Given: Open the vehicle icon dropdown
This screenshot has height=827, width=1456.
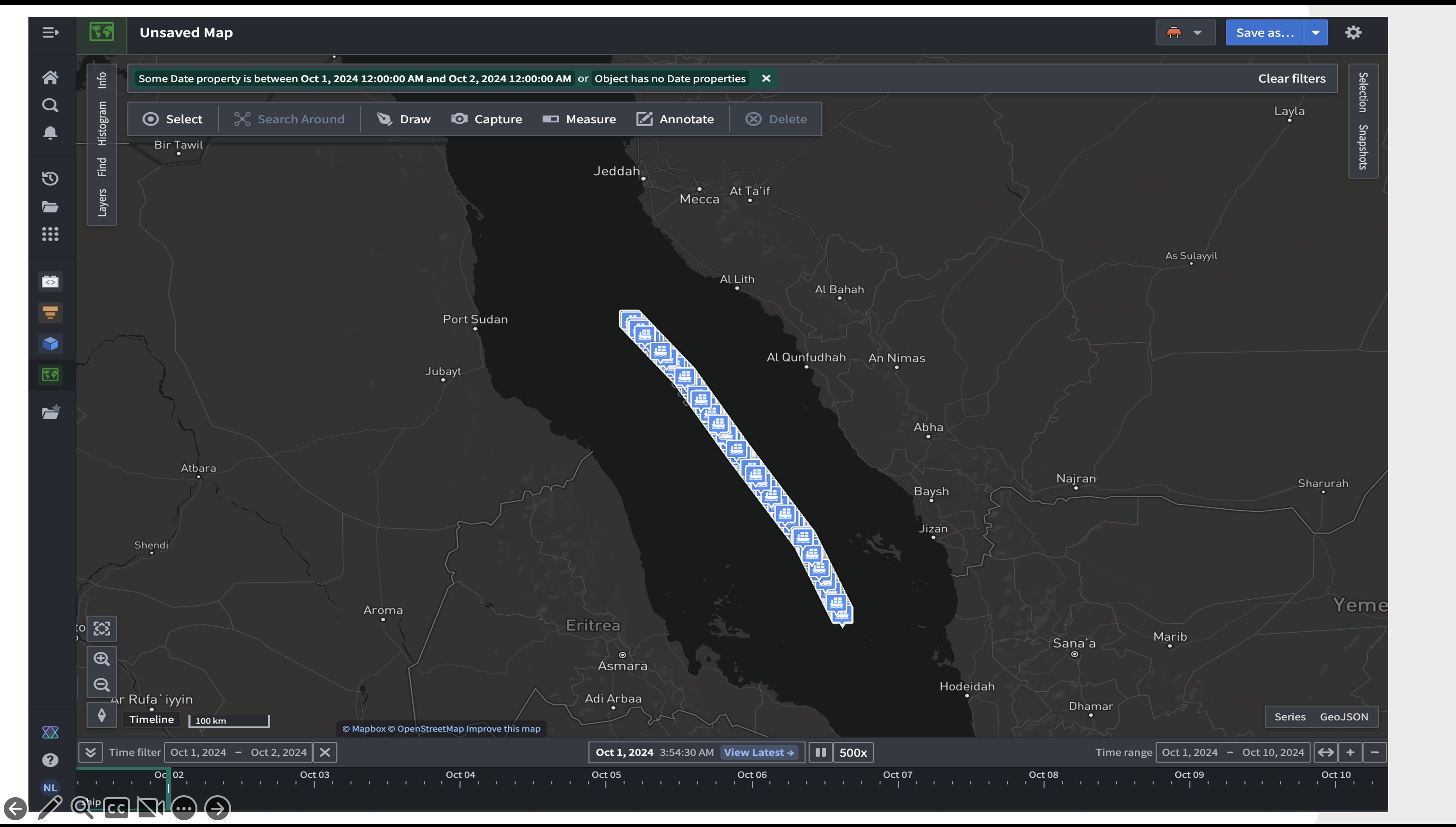Looking at the screenshot, I should (1184, 32).
